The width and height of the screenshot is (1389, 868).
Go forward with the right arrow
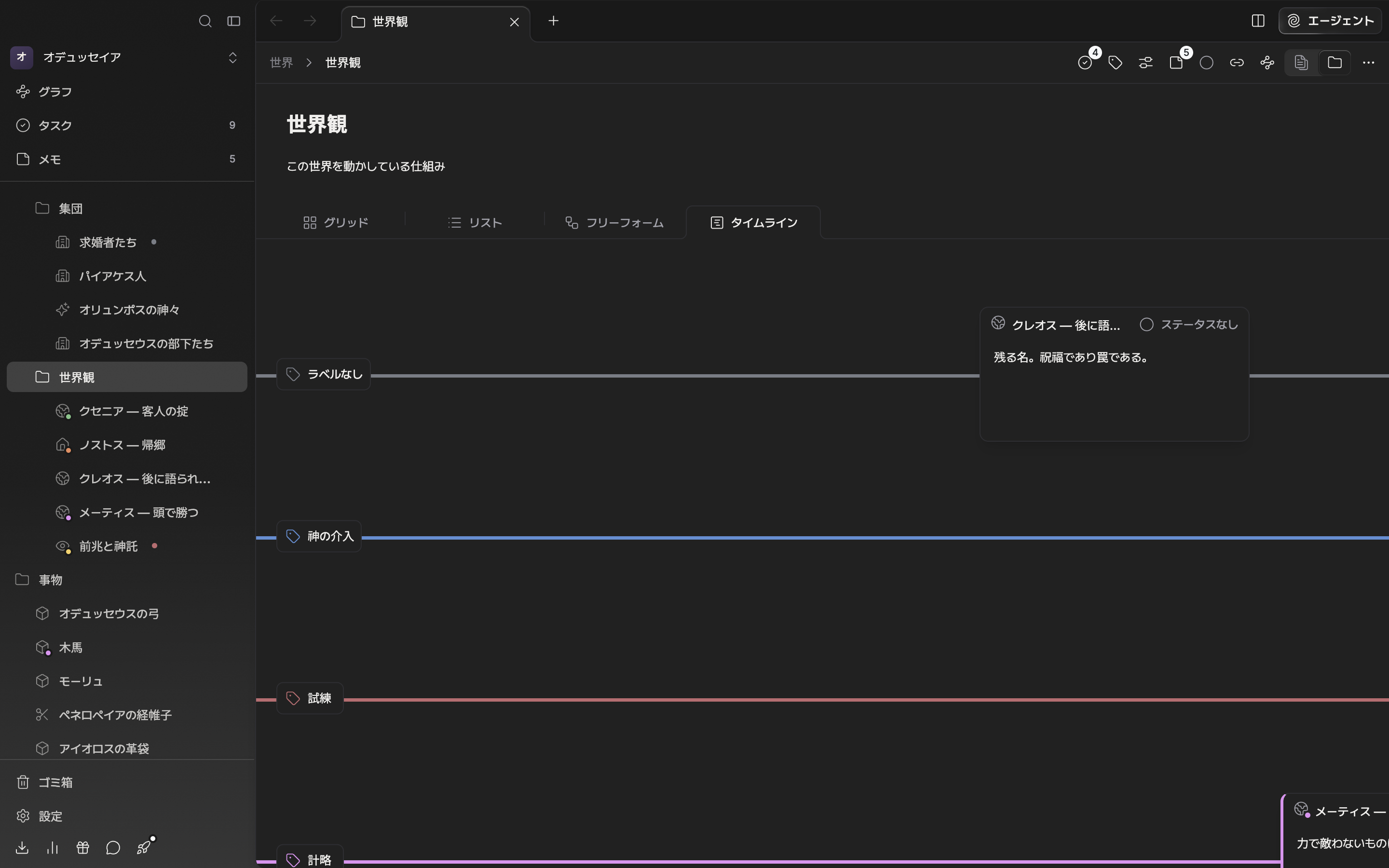pos(310,21)
